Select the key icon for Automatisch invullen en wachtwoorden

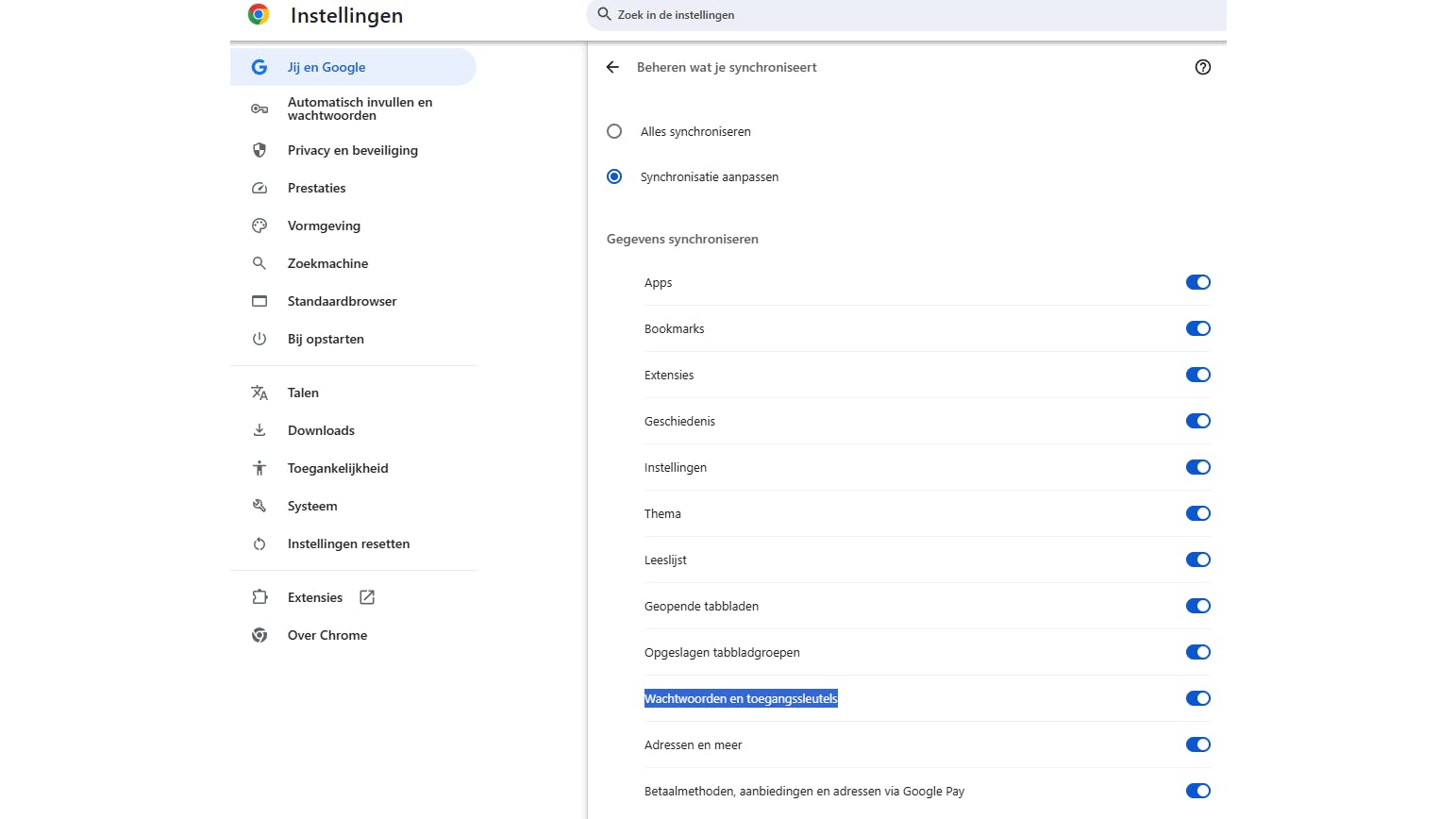259,109
